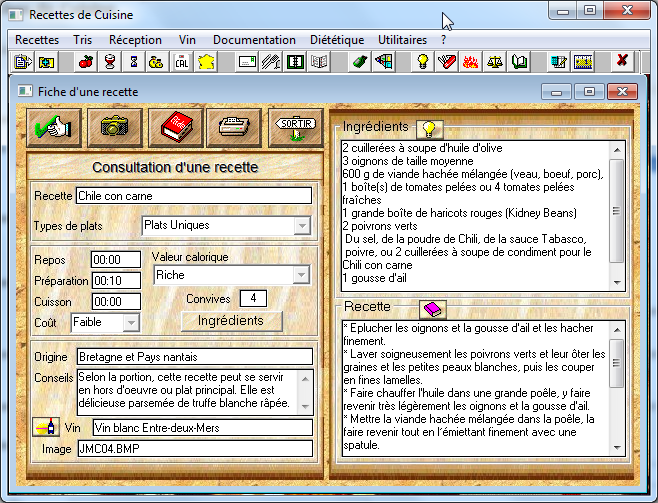The width and height of the screenshot is (658, 503).
Task: Click the Recette text scrollbar thumb
Action: 616,363
